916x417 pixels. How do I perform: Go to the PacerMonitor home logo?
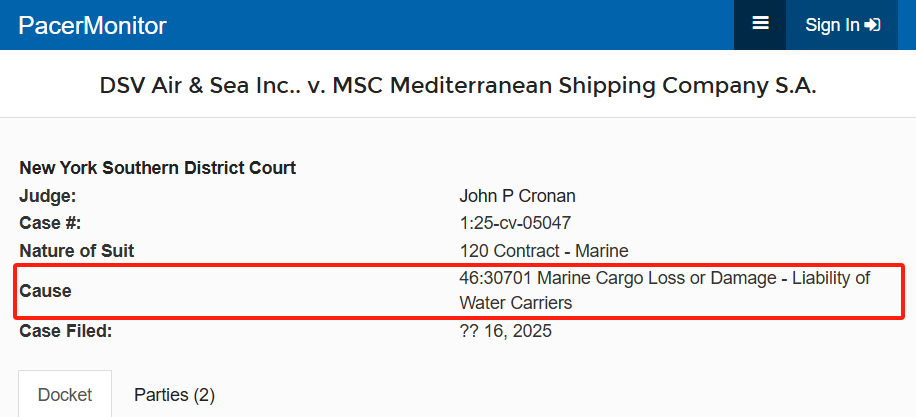[x=92, y=26]
